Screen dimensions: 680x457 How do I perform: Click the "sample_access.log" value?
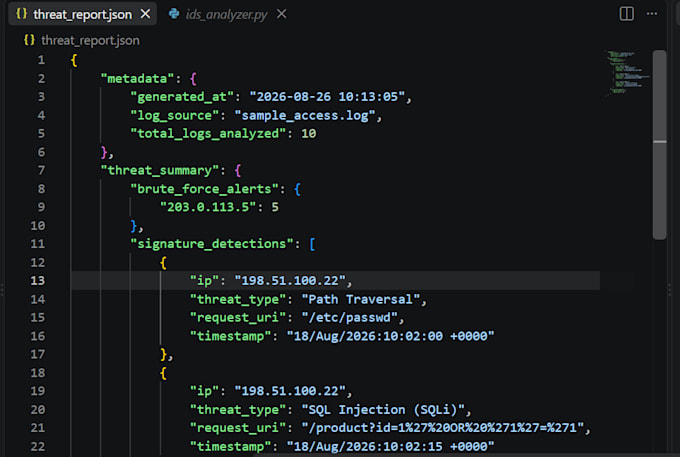(x=304, y=115)
